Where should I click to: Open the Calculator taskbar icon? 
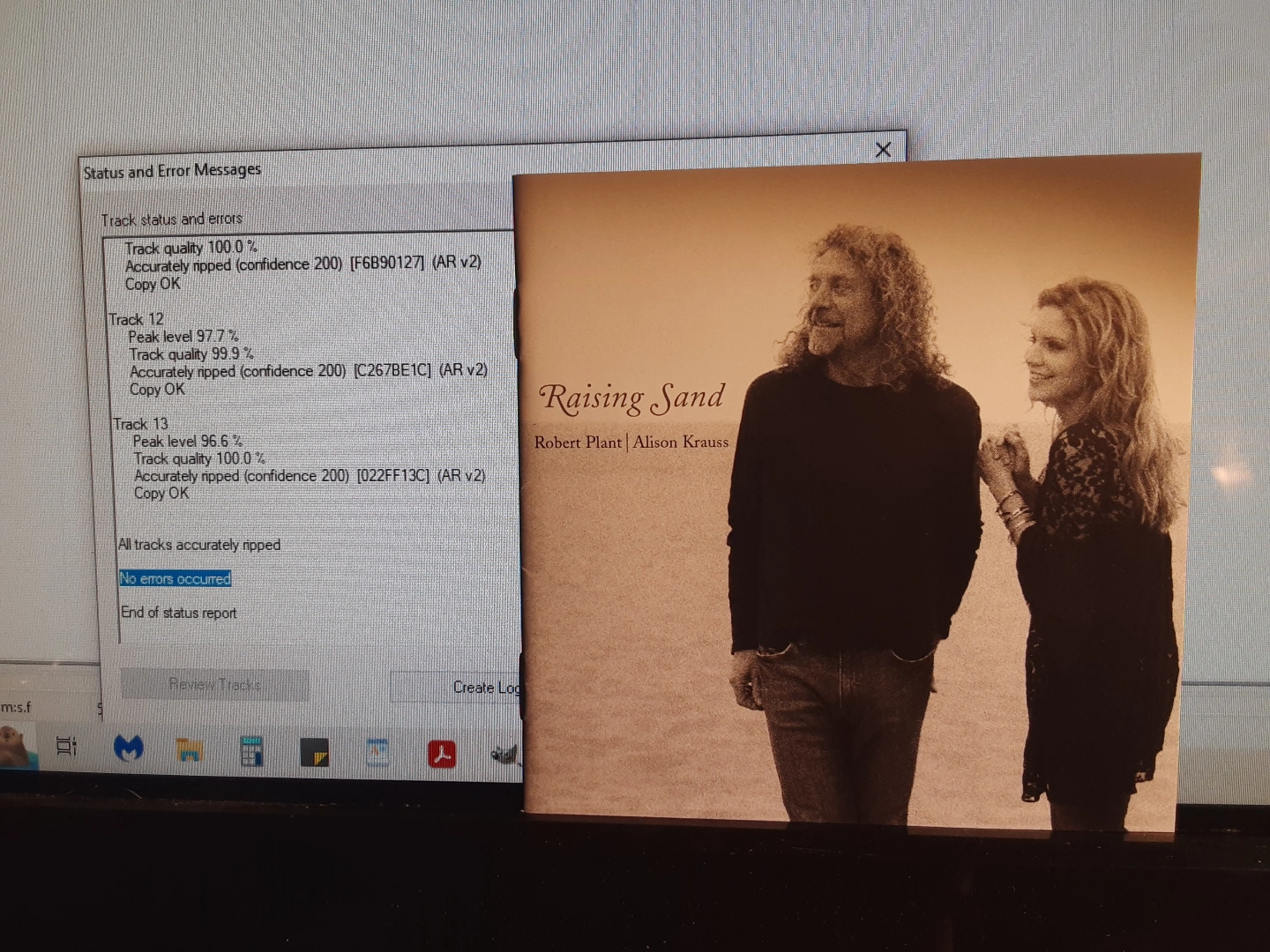click(x=251, y=751)
